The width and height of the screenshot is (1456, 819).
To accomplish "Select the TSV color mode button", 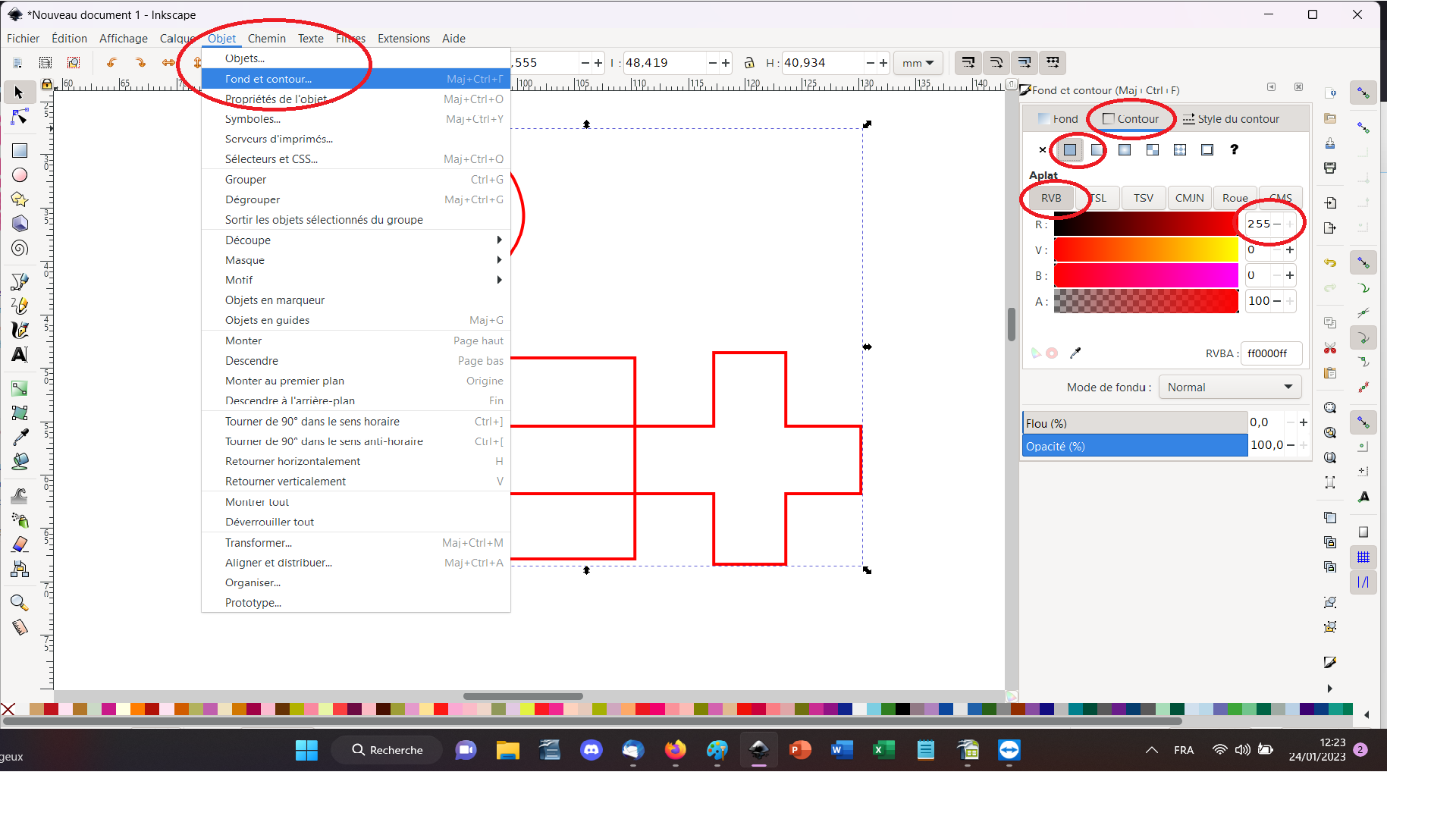I will [x=1143, y=198].
